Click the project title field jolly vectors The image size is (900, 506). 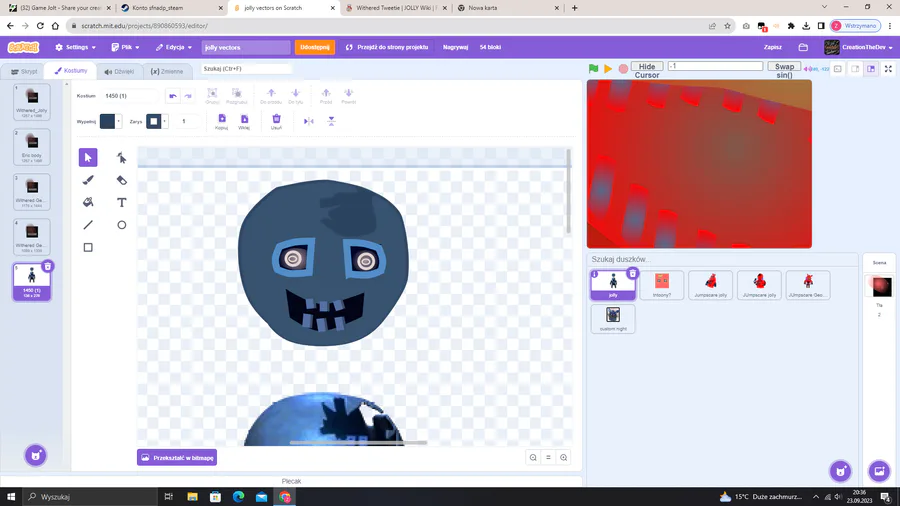coord(246,47)
